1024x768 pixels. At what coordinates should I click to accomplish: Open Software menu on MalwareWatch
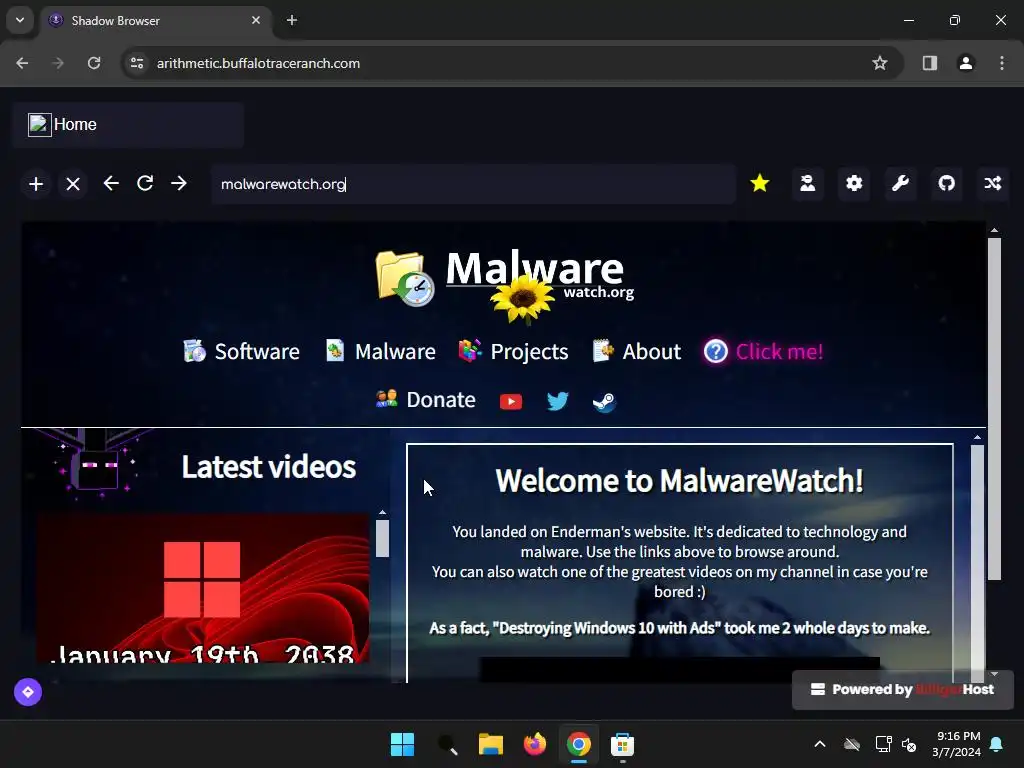click(241, 351)
